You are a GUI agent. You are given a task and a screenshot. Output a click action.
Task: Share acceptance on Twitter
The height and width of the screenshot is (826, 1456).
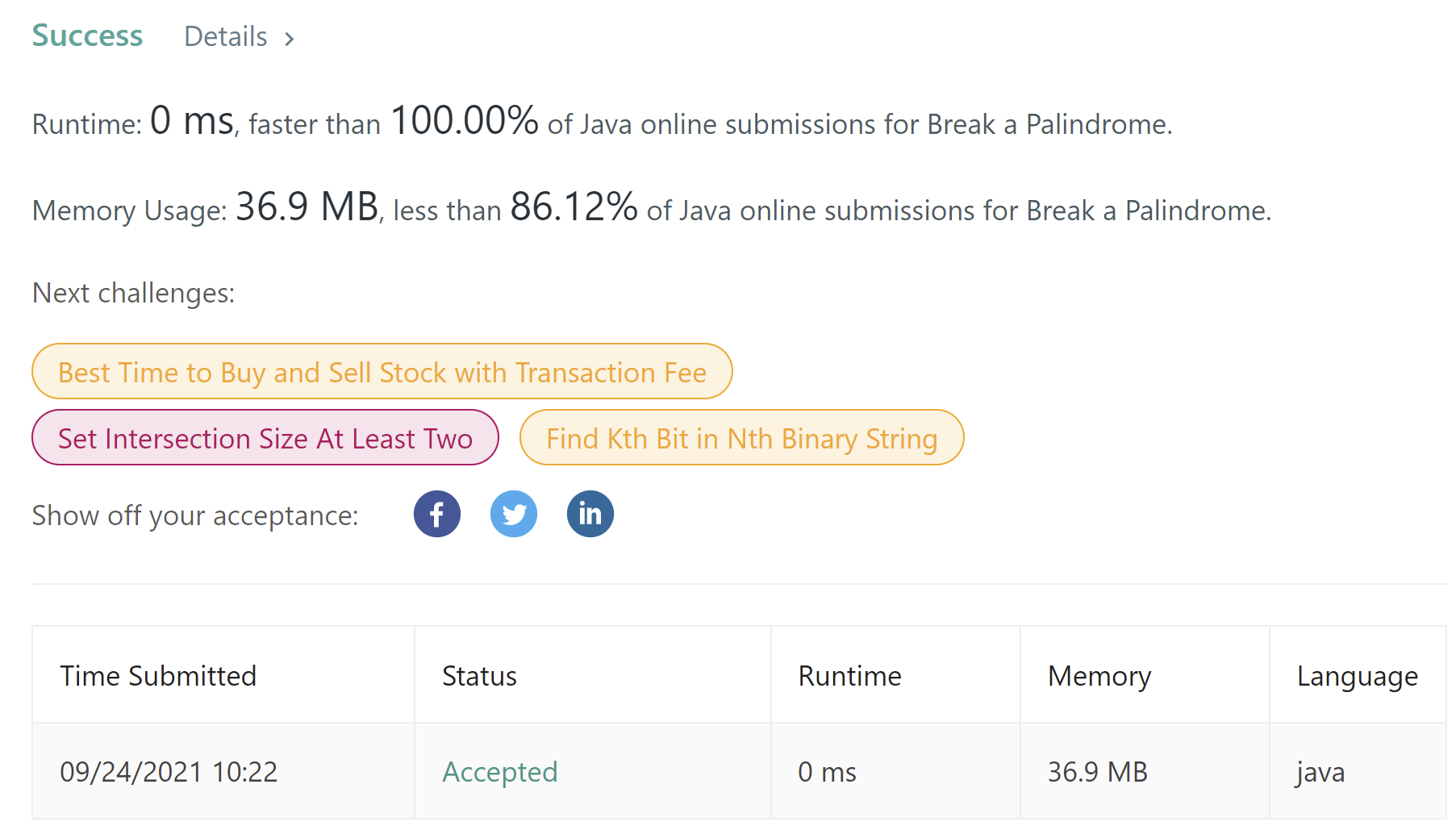[513, 514]
